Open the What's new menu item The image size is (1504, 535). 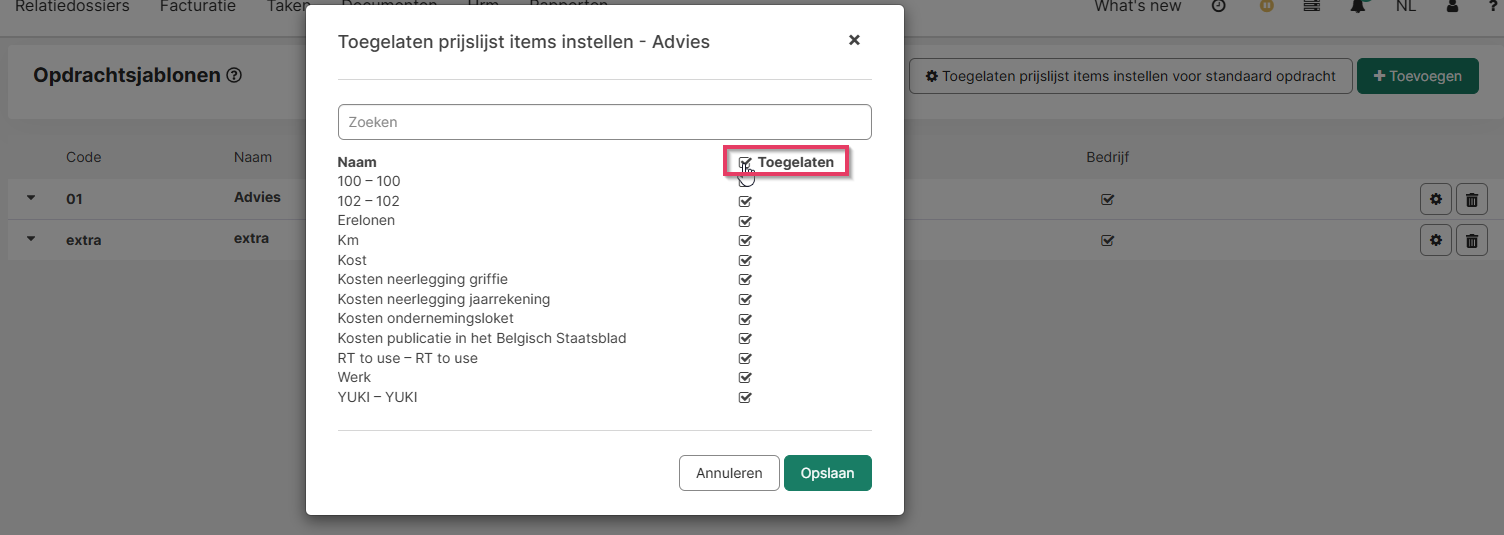(1137, 6)
